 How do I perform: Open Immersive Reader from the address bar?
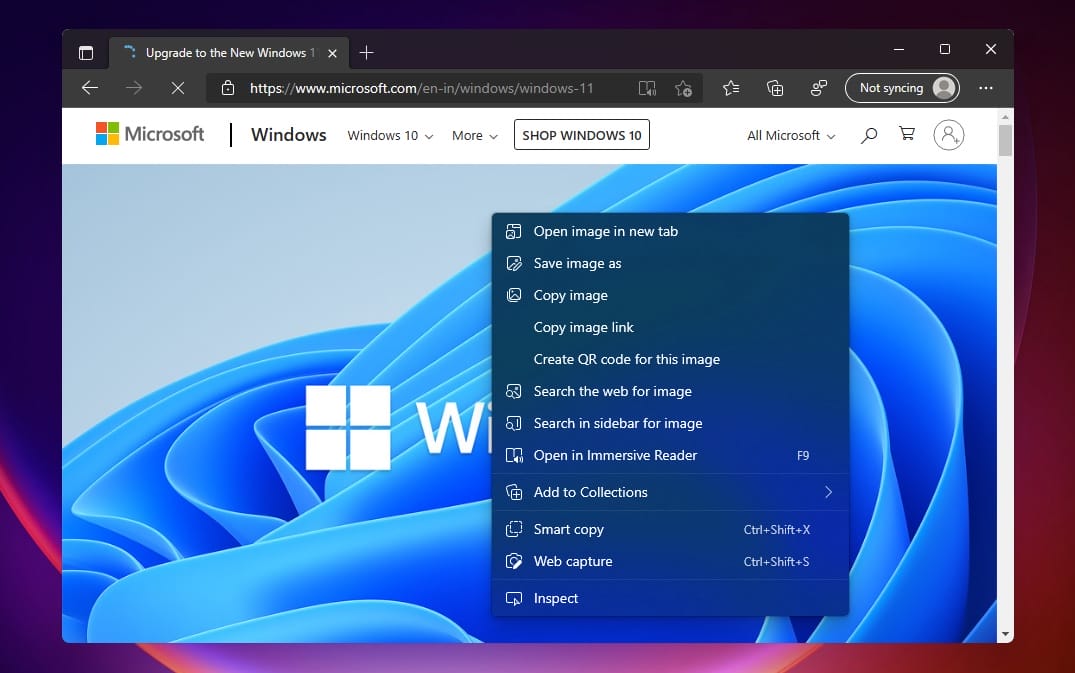tap(647, 88)
